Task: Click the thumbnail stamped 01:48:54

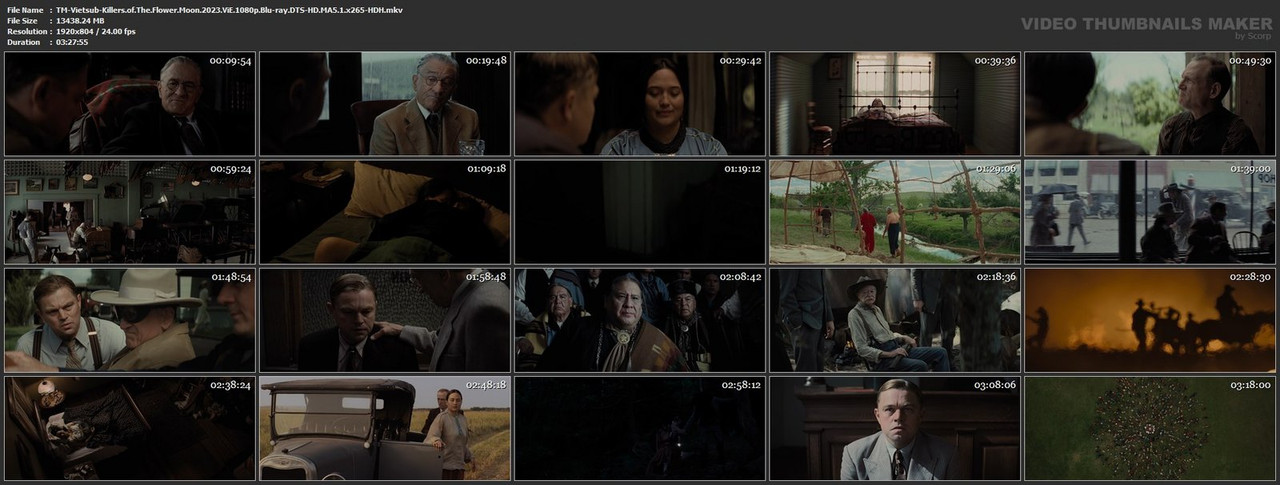Action: pos(130,319)
